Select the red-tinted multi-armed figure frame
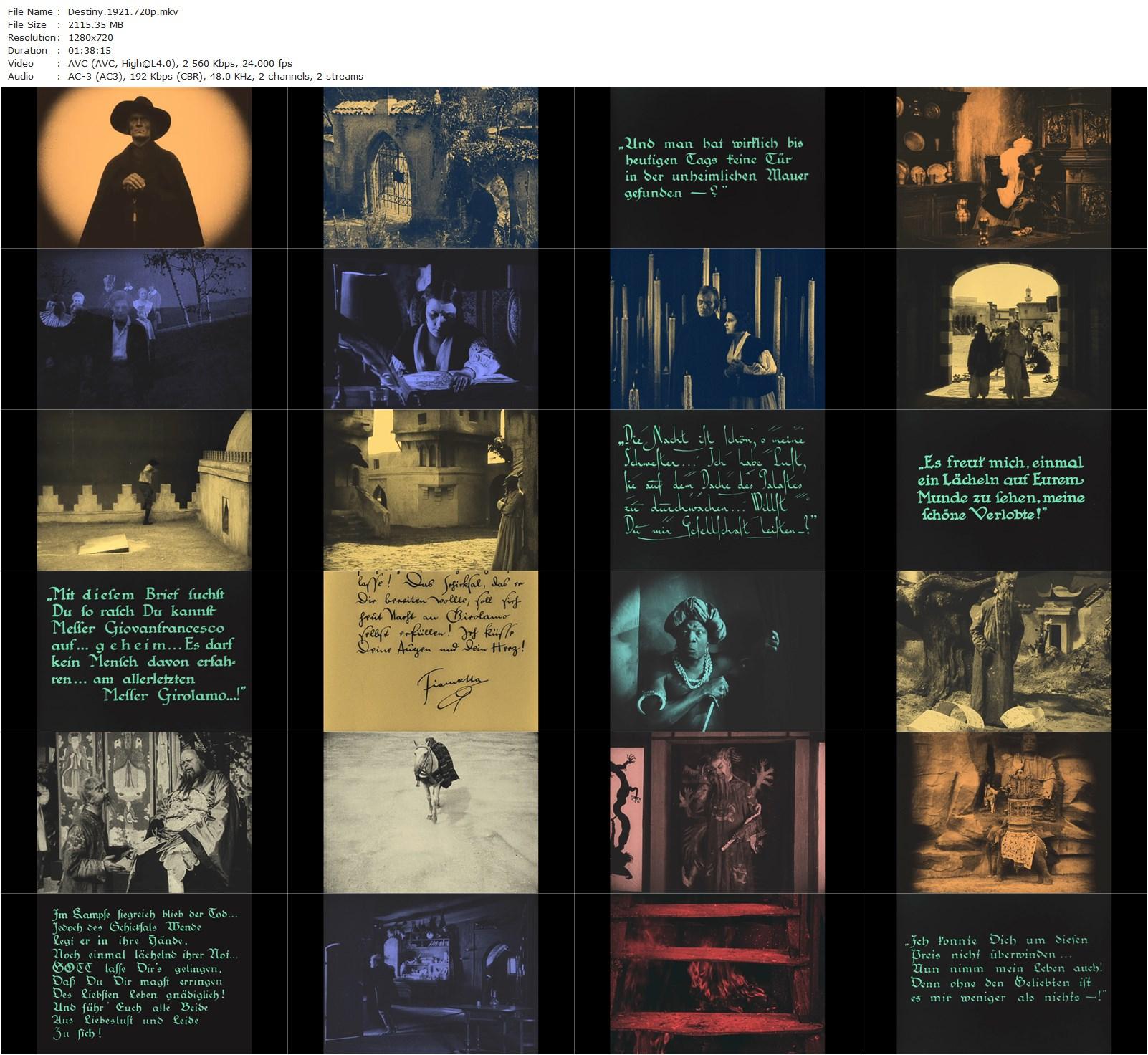 (717, 813)
